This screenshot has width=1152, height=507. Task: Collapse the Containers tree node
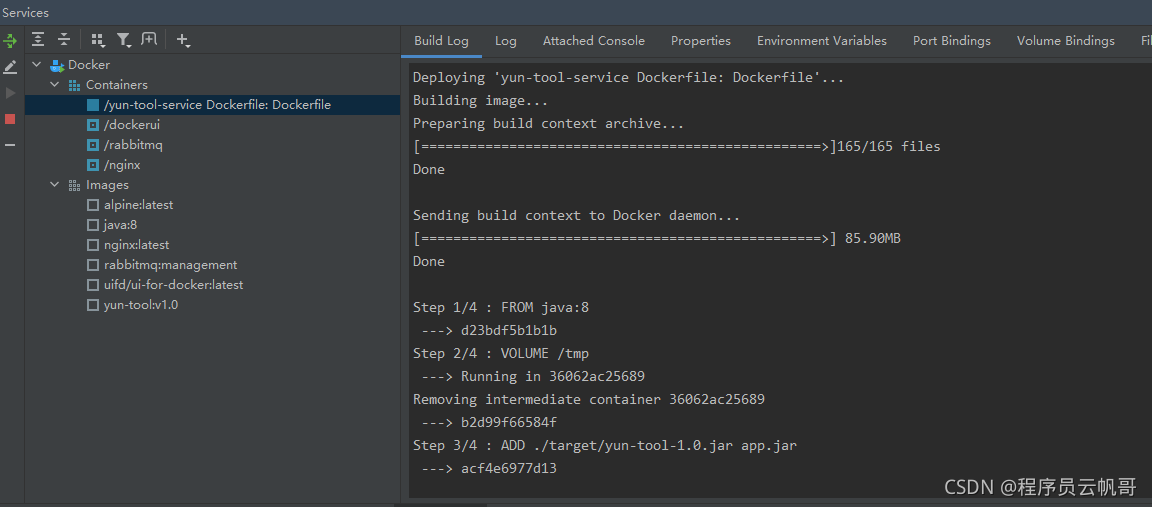(54, 85)
